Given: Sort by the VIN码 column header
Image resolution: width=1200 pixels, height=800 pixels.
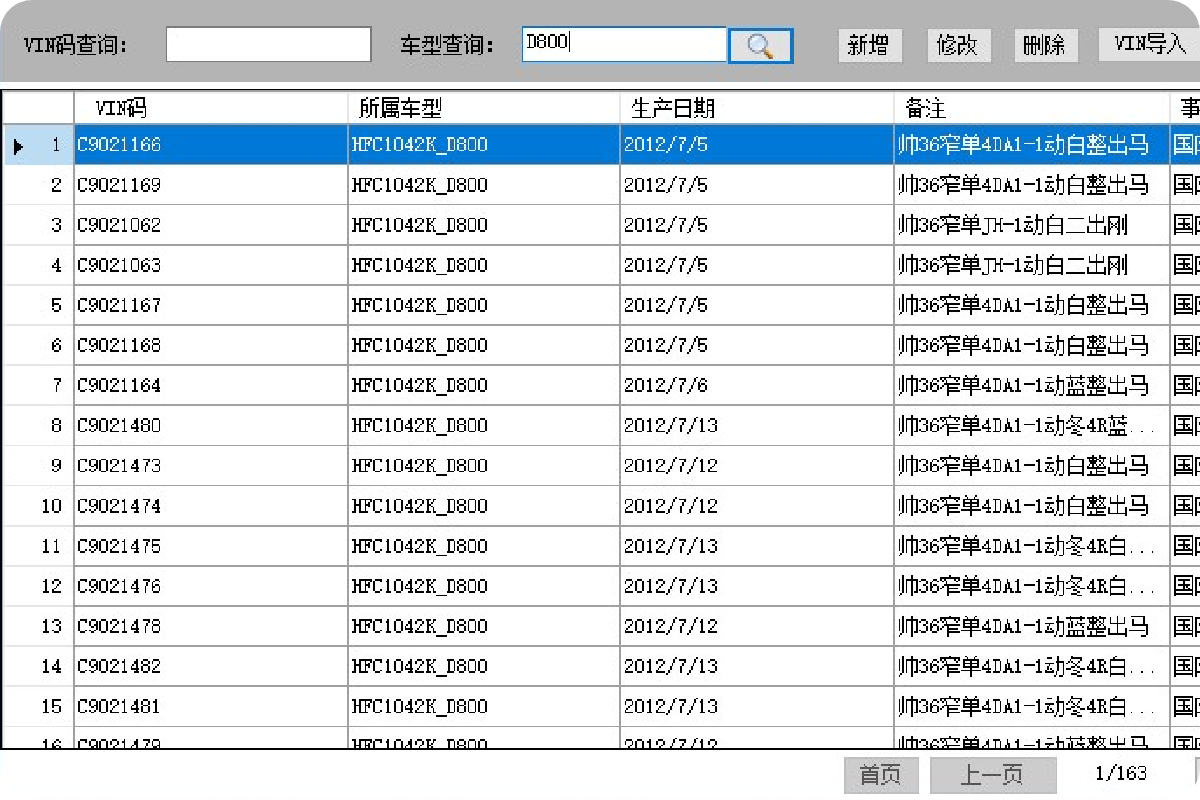Looking at the screenshot, I should (x=210, y=108).
